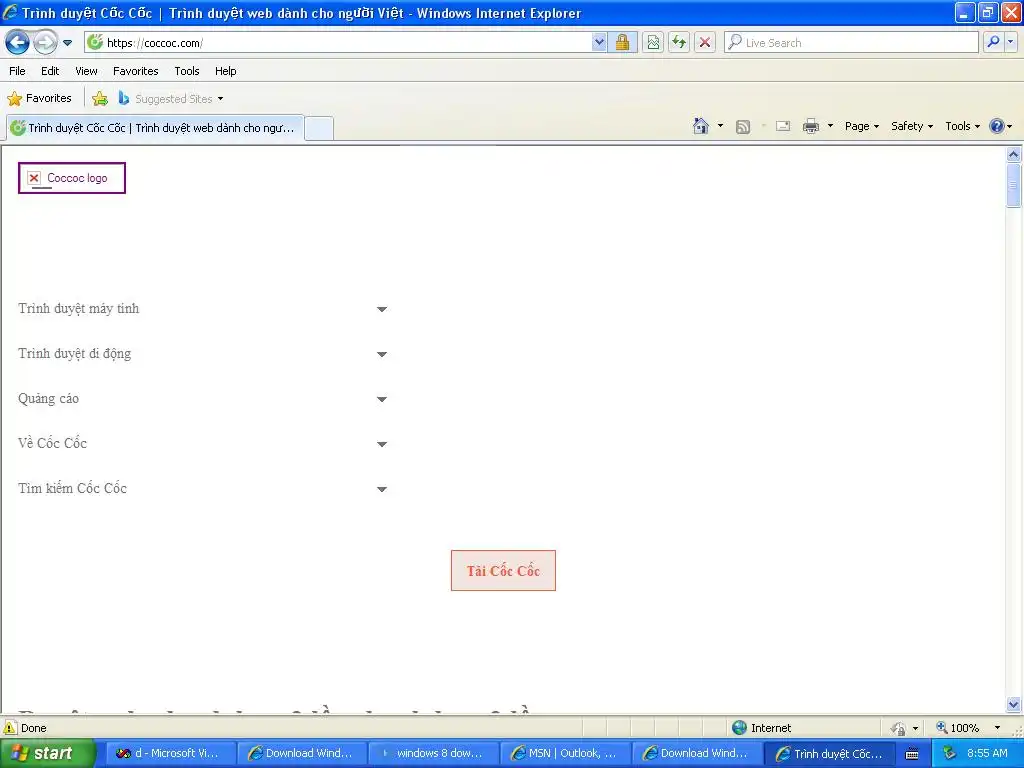Open a new blank tab
Screen dimensions: 1024x768
[x=319, y=128]
